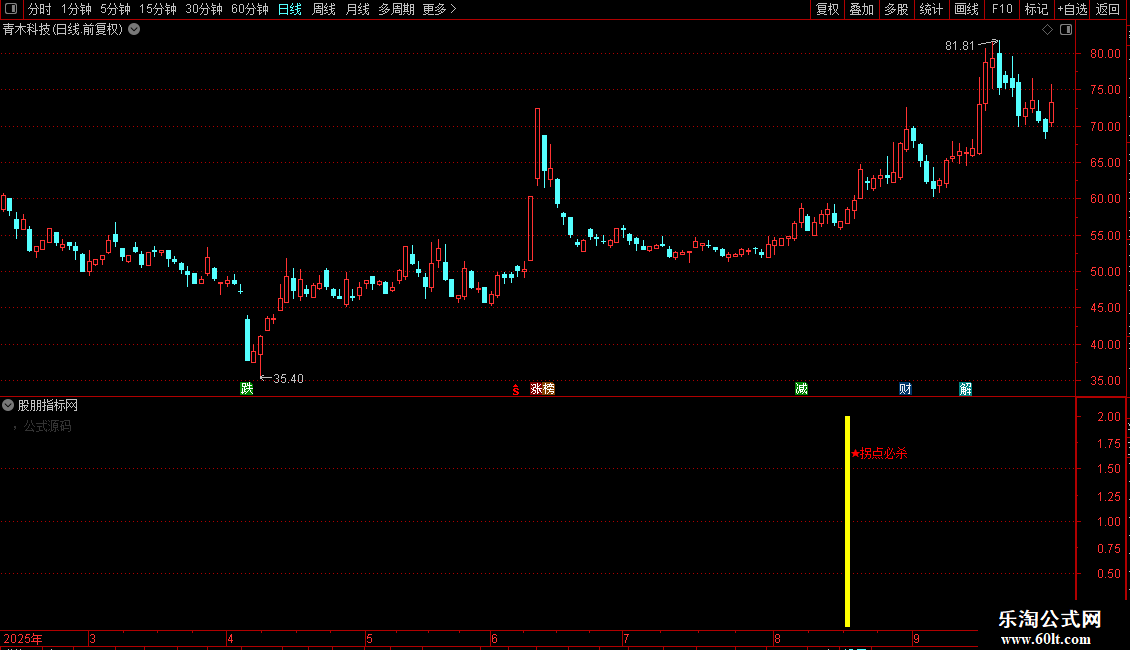Click the diamond icon in chart header
This screenshot has width=1130, height=650.
pyautogui.click(x=1047, y=30)
